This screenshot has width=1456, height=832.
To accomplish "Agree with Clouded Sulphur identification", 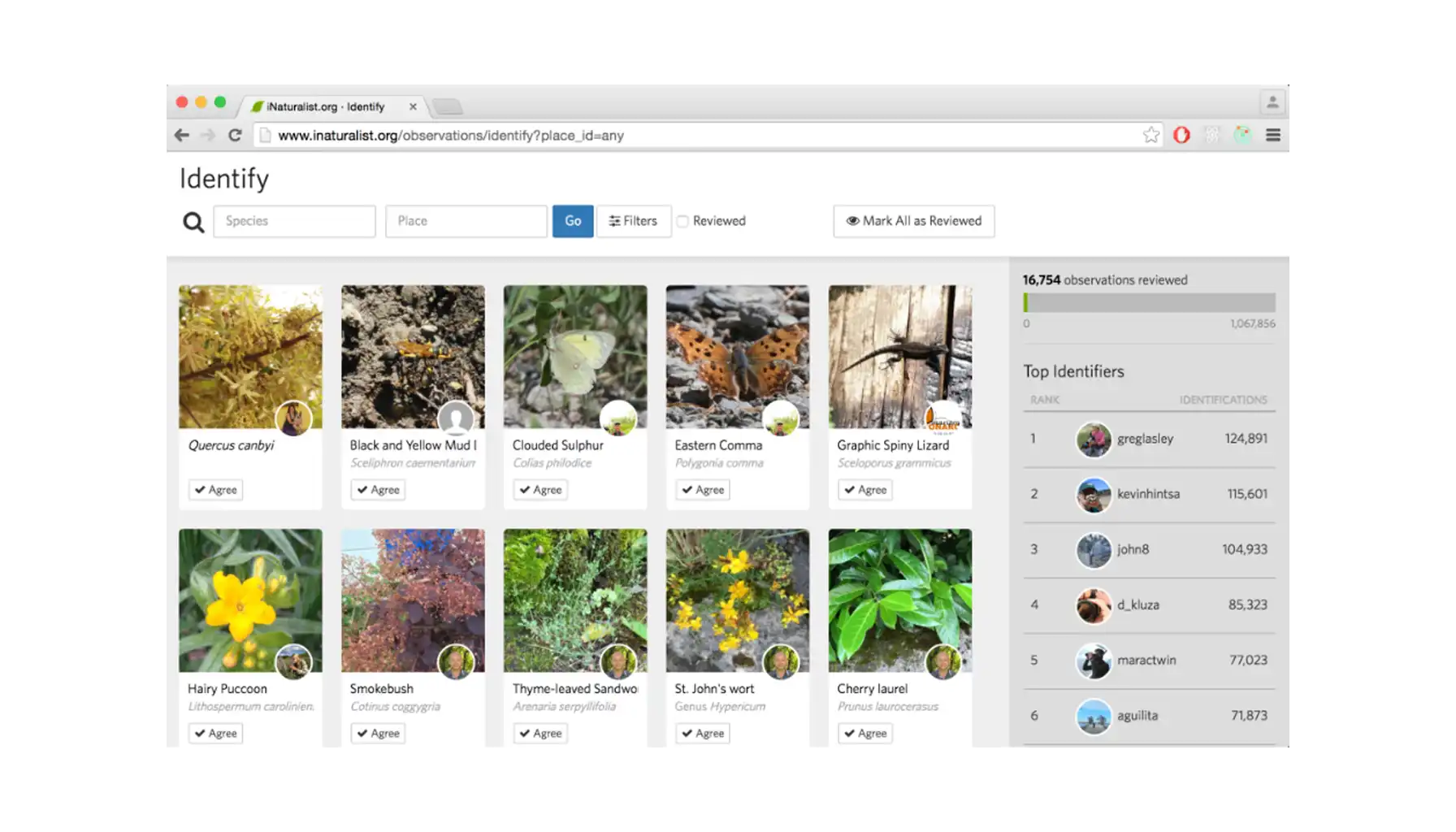I will tap(540, 490).
